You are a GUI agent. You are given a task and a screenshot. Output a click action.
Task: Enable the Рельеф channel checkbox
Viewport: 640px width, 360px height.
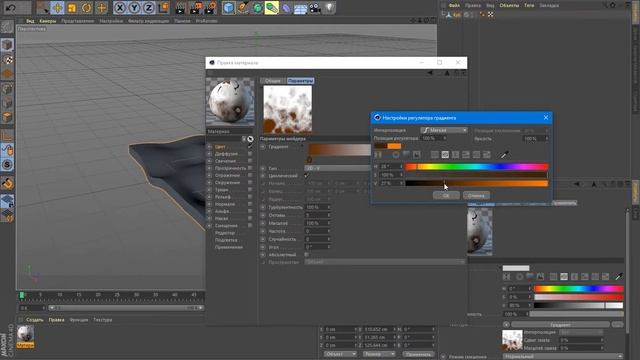click(x=250, y=197)
